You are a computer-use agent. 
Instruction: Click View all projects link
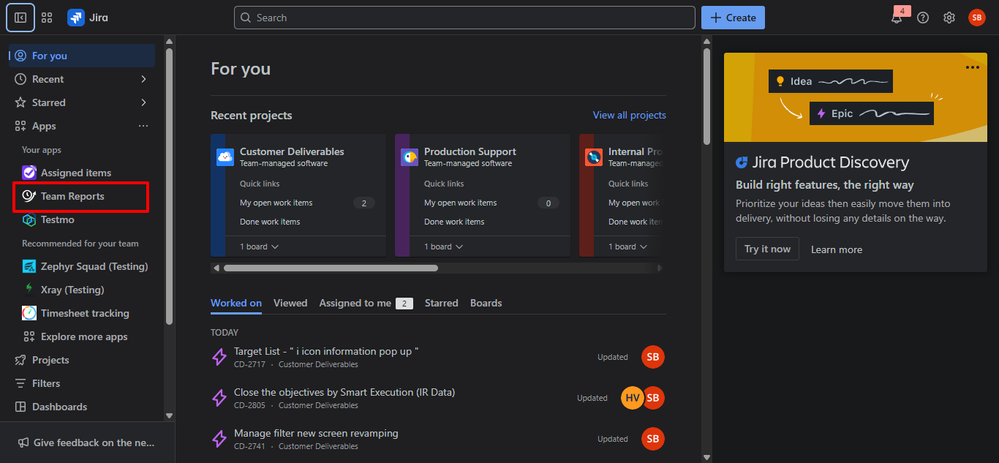coord(629,115)
